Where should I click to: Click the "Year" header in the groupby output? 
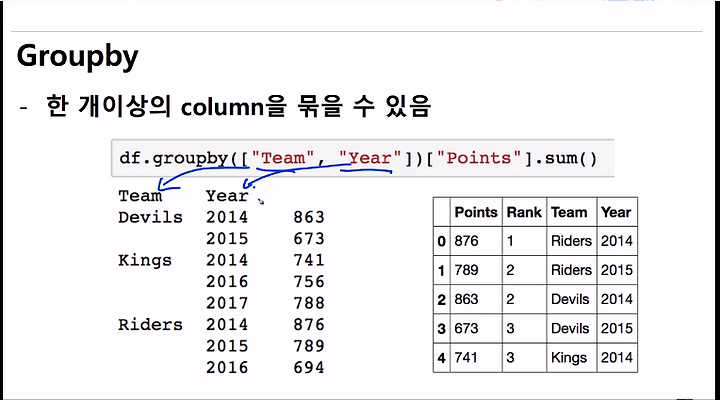click(227, 196)
